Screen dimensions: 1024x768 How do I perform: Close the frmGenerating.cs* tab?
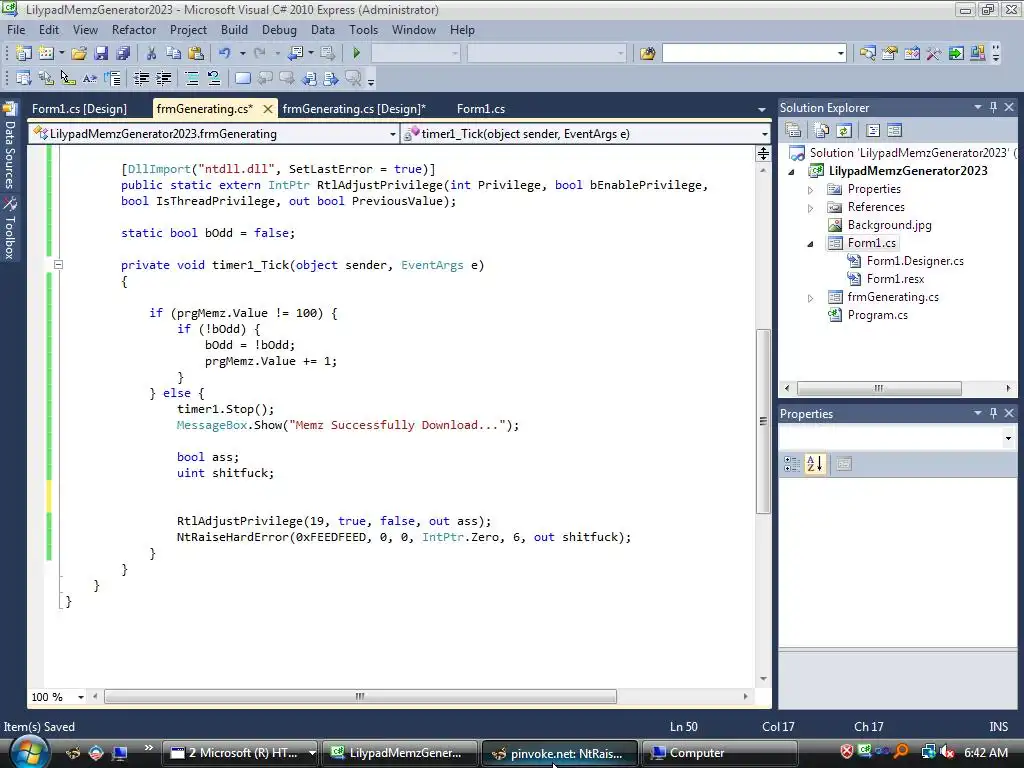coord(267,109)
